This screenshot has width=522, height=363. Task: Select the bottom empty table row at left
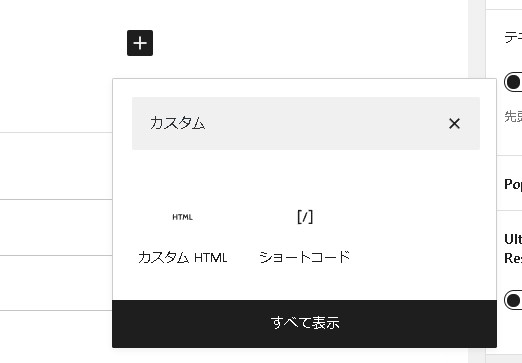pos(56,283)
